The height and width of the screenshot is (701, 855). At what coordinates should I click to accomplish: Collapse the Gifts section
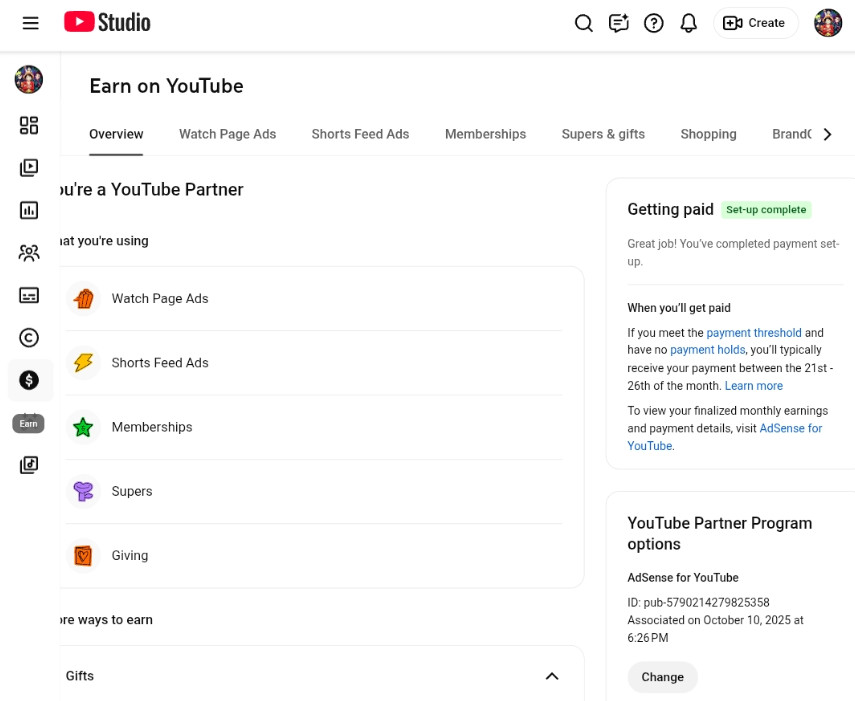[x=551, y=676]
